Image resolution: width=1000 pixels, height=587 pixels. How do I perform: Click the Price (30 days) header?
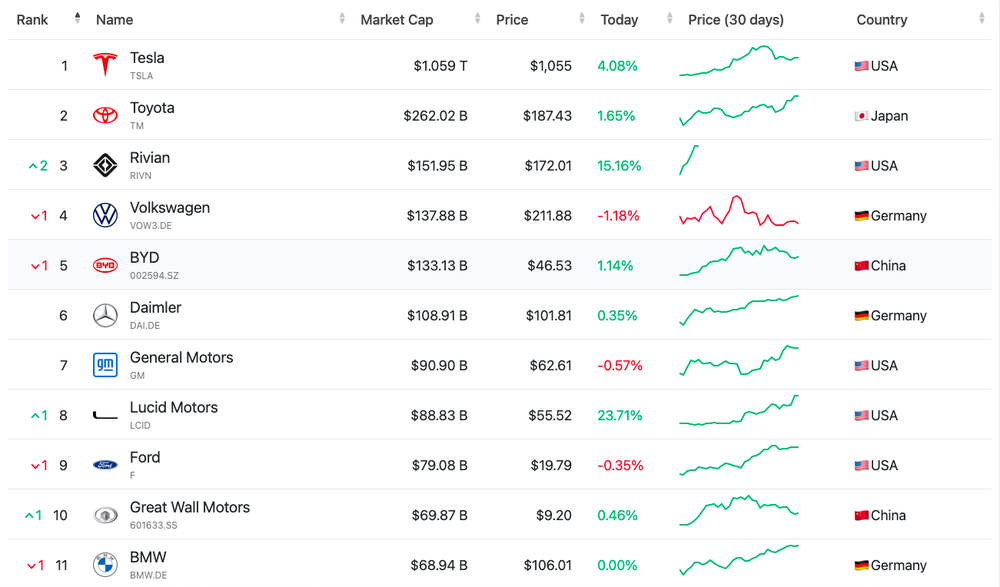click(736, 20)
